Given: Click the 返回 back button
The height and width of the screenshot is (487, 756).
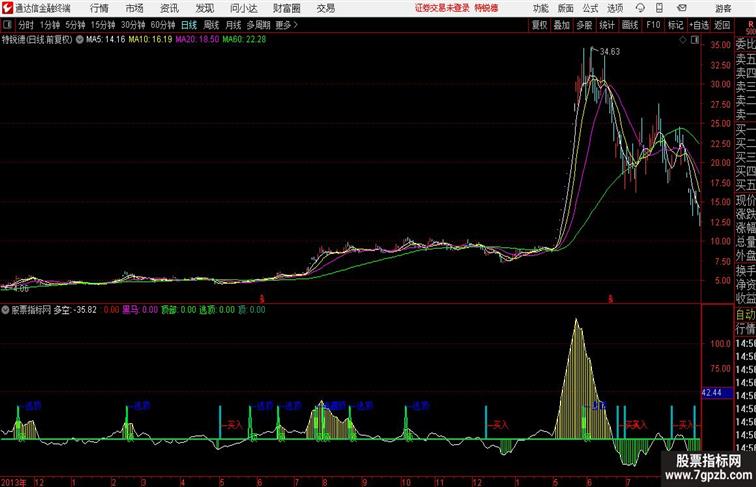Looking at the screenshot, I should pyautogui.click(x=722, y=25).
